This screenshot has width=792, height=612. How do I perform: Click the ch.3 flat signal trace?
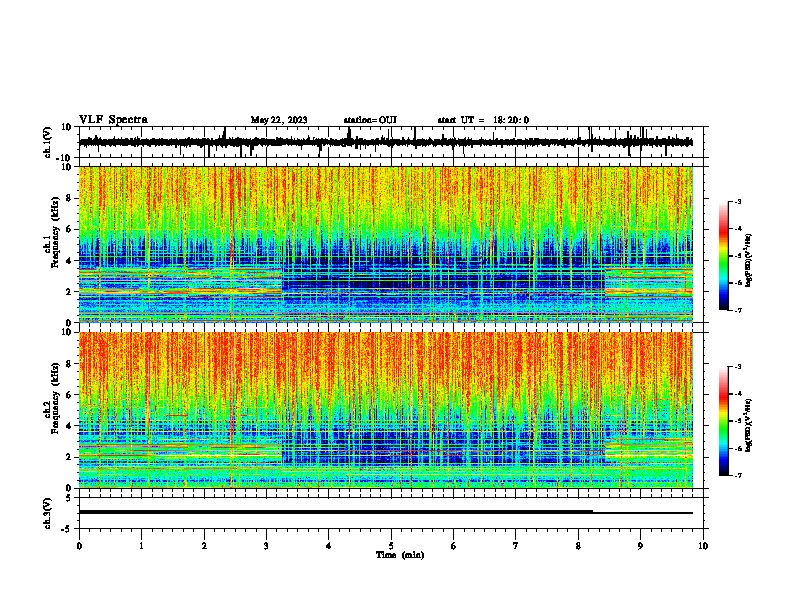pyautogui.click(x=386, y=512)
